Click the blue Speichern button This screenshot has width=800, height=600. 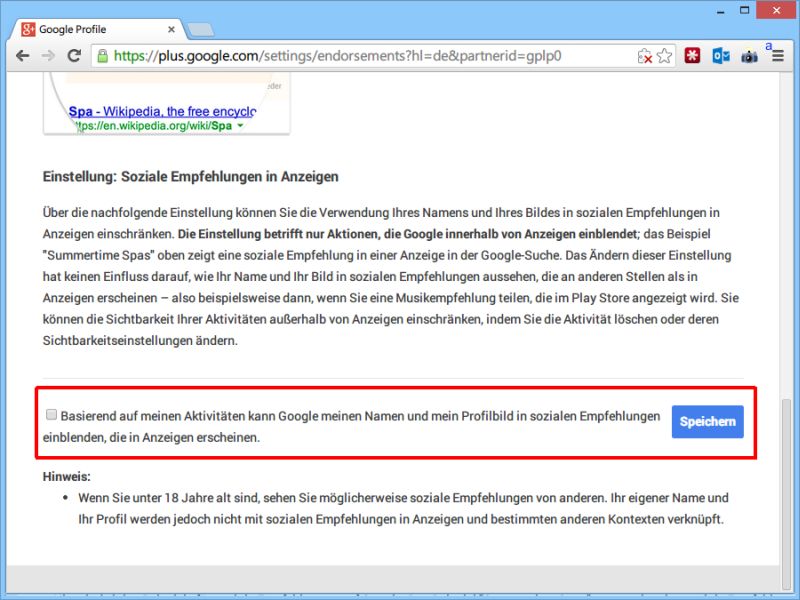pyautogui.click(x=707, y=421)
